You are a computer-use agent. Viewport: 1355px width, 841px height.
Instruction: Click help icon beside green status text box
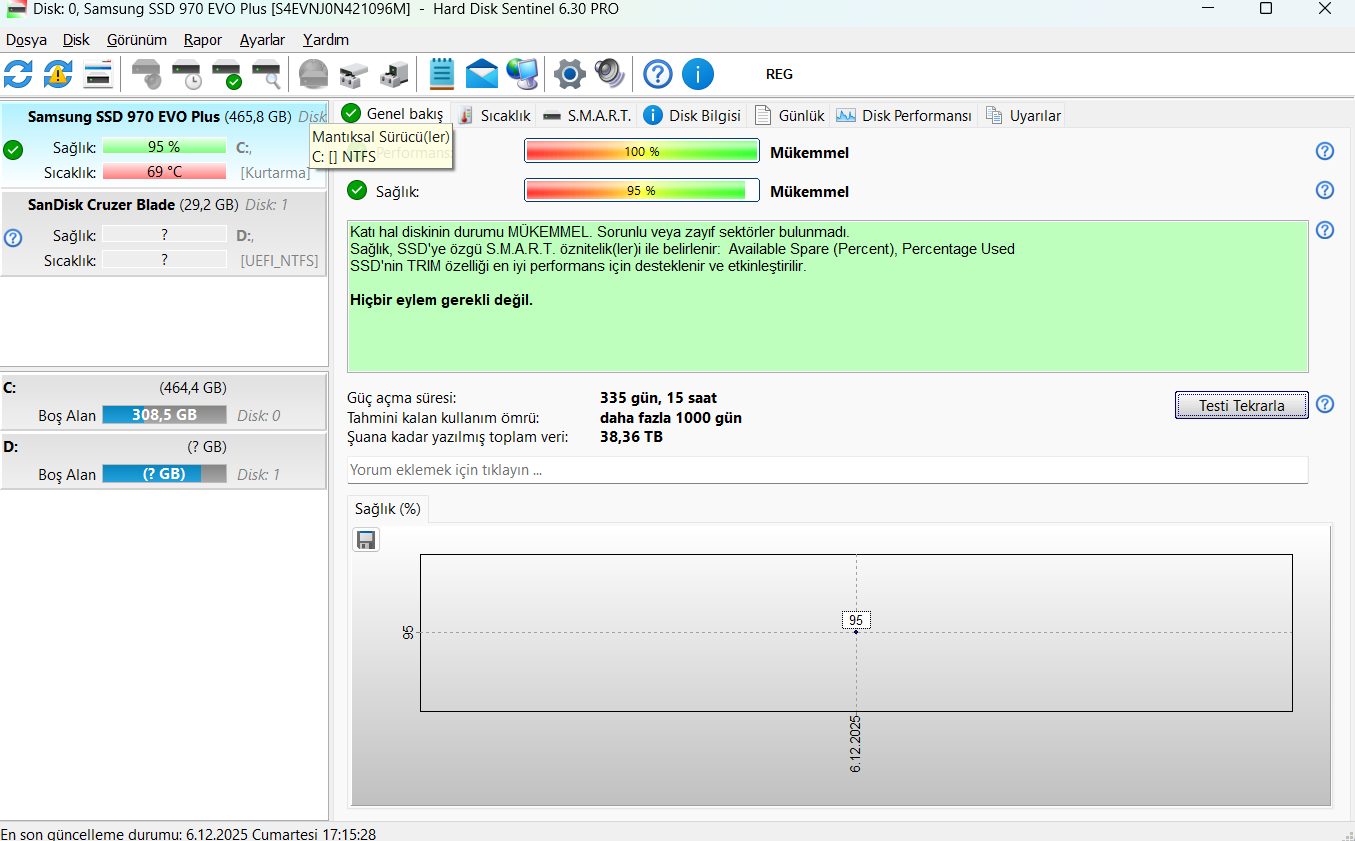pos(1325,230)
